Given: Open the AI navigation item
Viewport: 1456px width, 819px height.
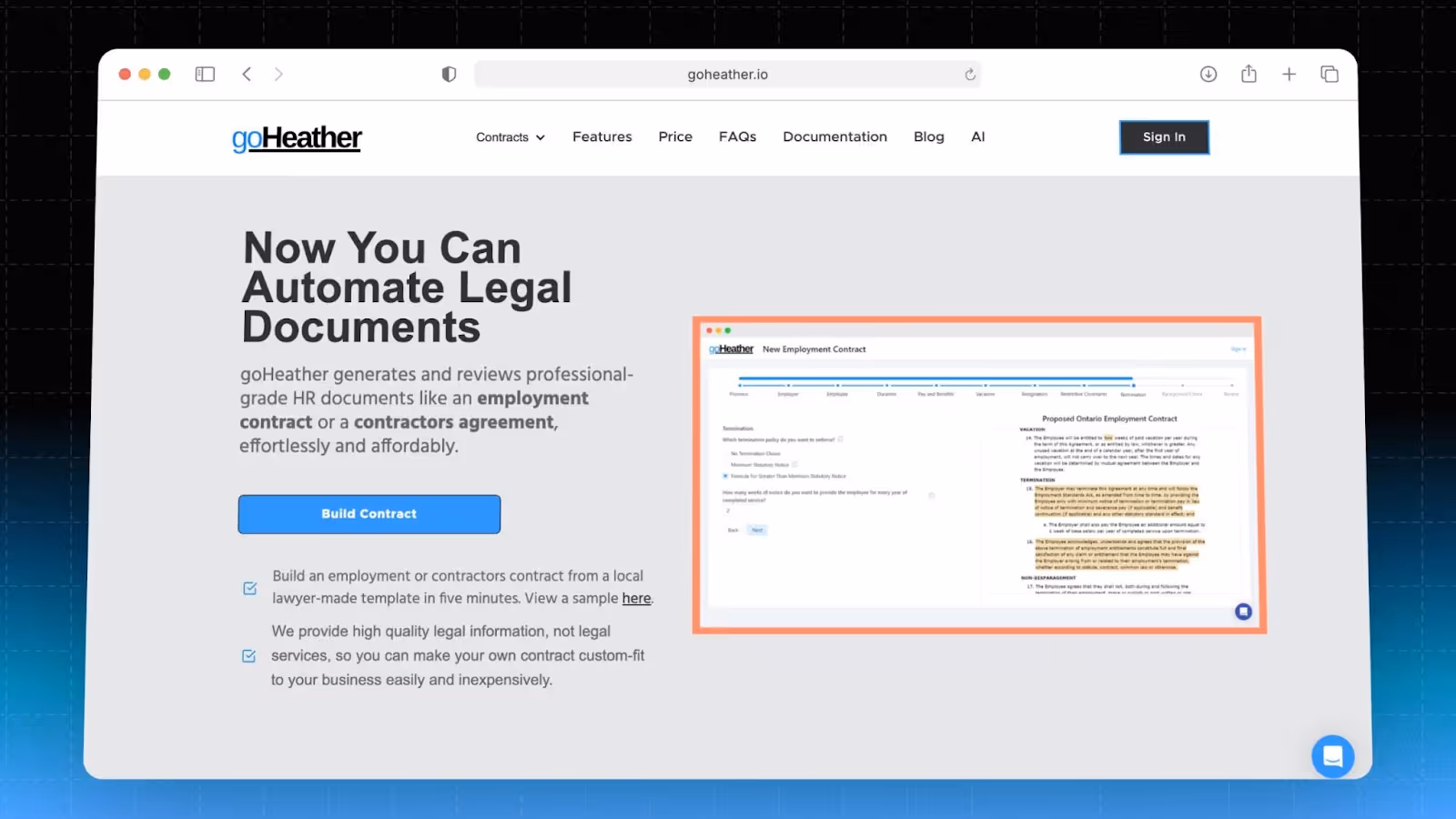Looking at the screenshot, I should 978,136.
